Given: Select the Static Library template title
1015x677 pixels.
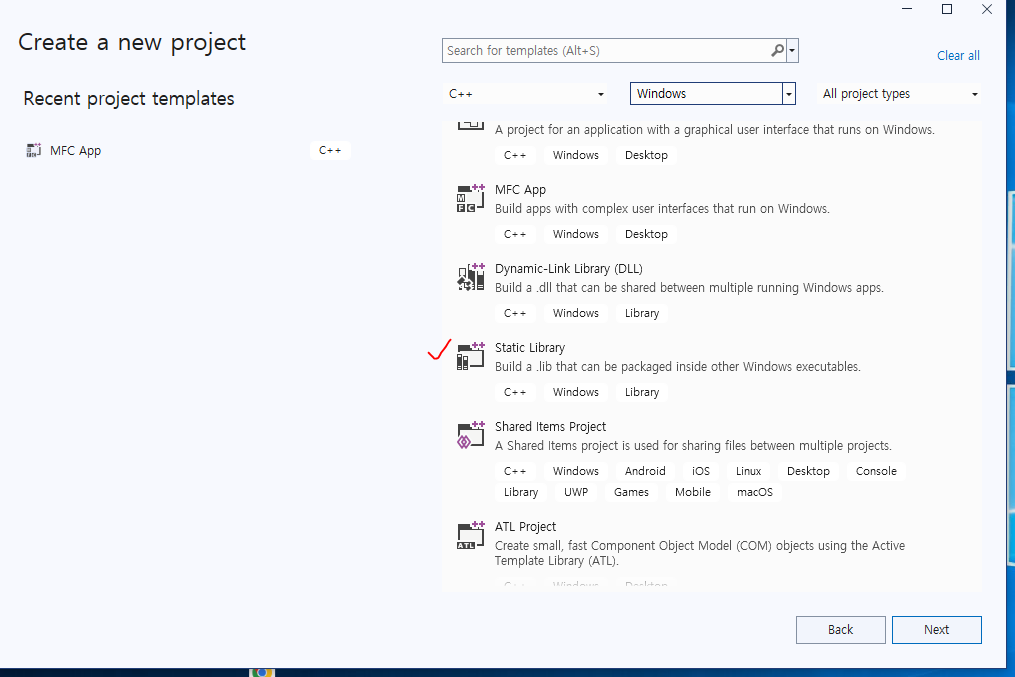Looking at the screenshot, I should coord(530,348).
